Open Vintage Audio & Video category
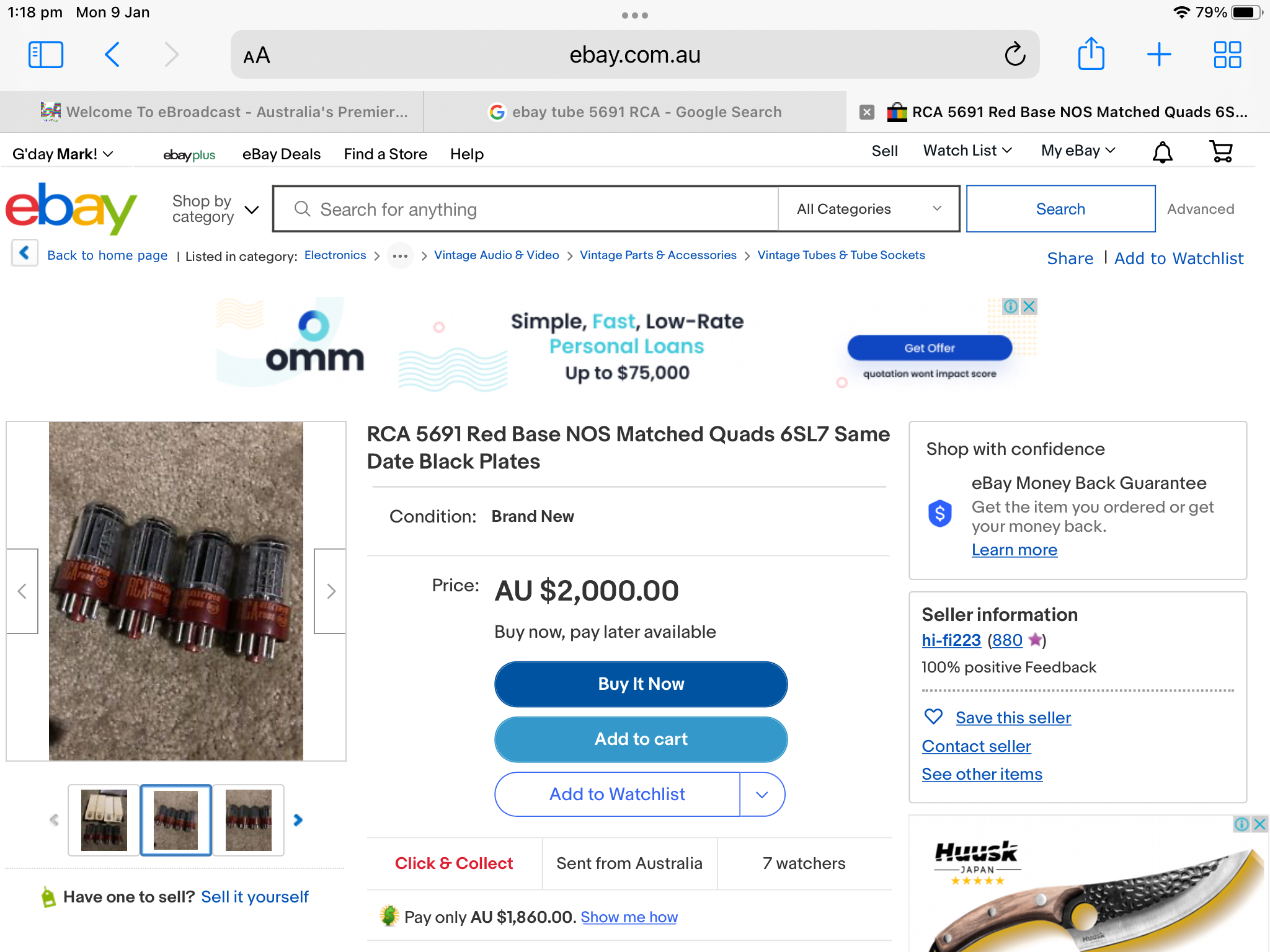Viewport: 1270px width, 952px height. click(497, 255)
